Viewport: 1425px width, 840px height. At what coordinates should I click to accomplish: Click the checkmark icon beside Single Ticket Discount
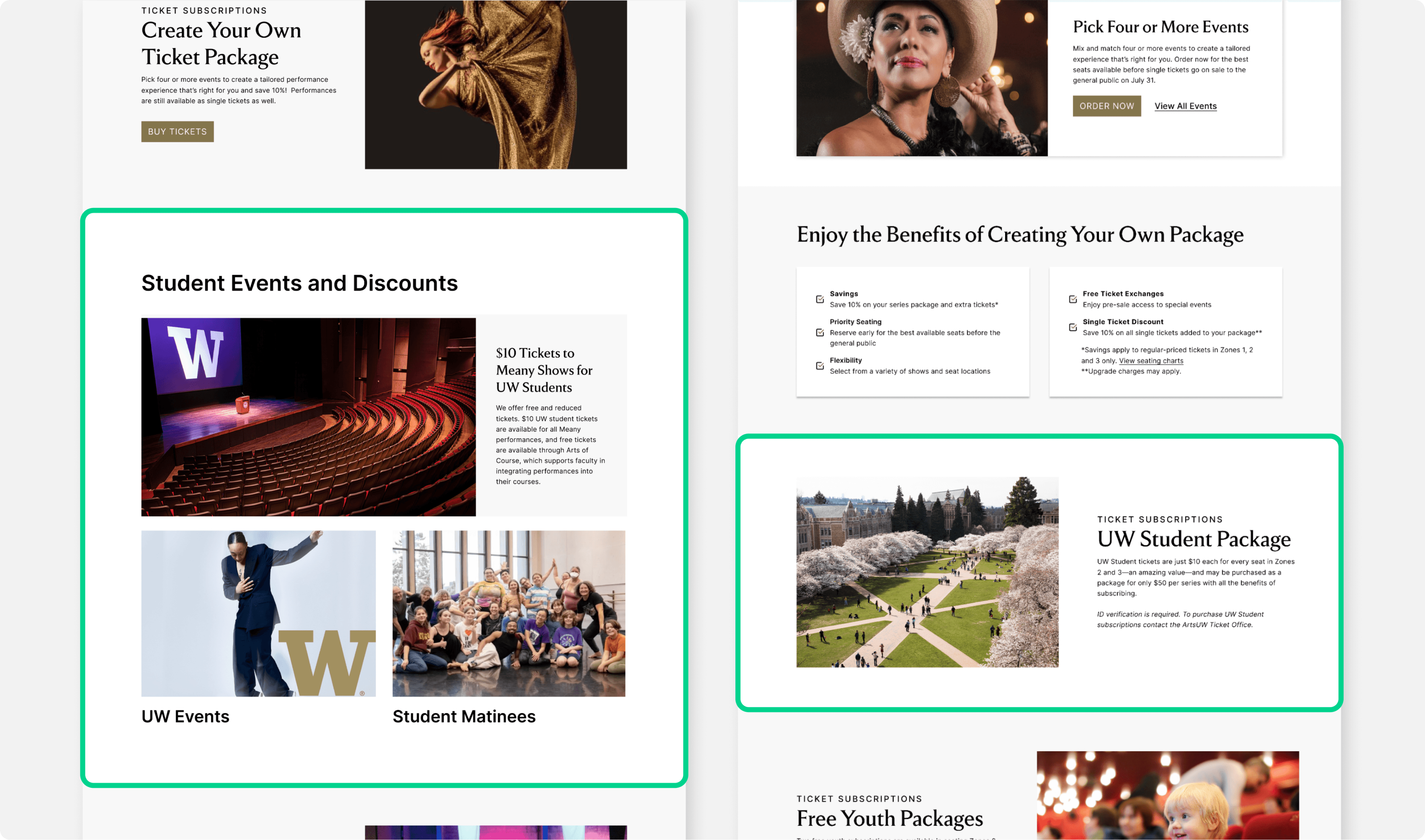pos(1072,327)
